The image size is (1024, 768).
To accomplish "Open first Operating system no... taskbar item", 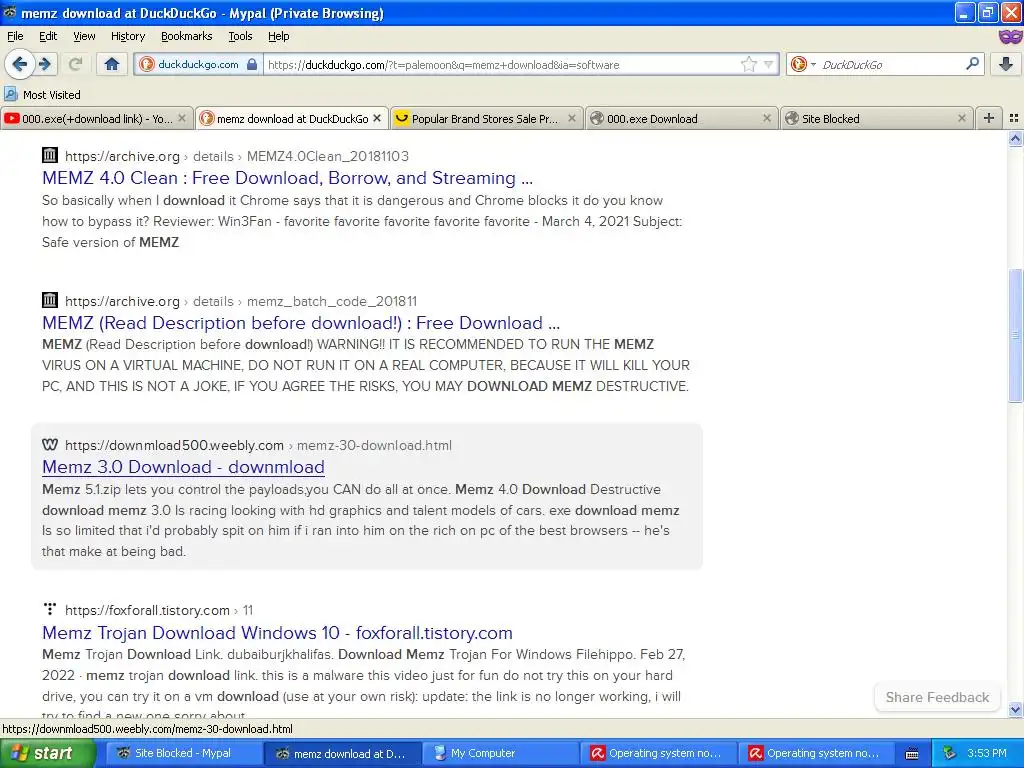I will 658,753.
